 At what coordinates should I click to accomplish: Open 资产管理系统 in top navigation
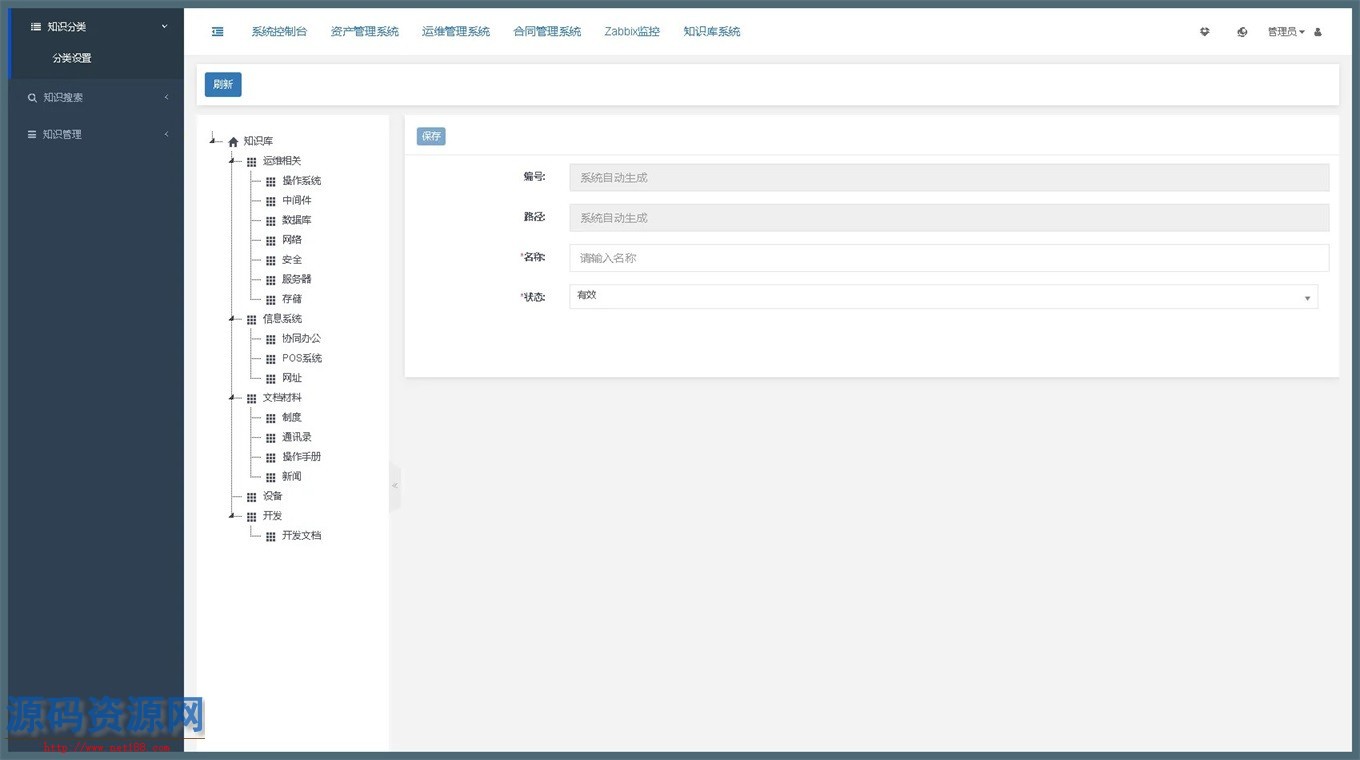tap(364, 32)
